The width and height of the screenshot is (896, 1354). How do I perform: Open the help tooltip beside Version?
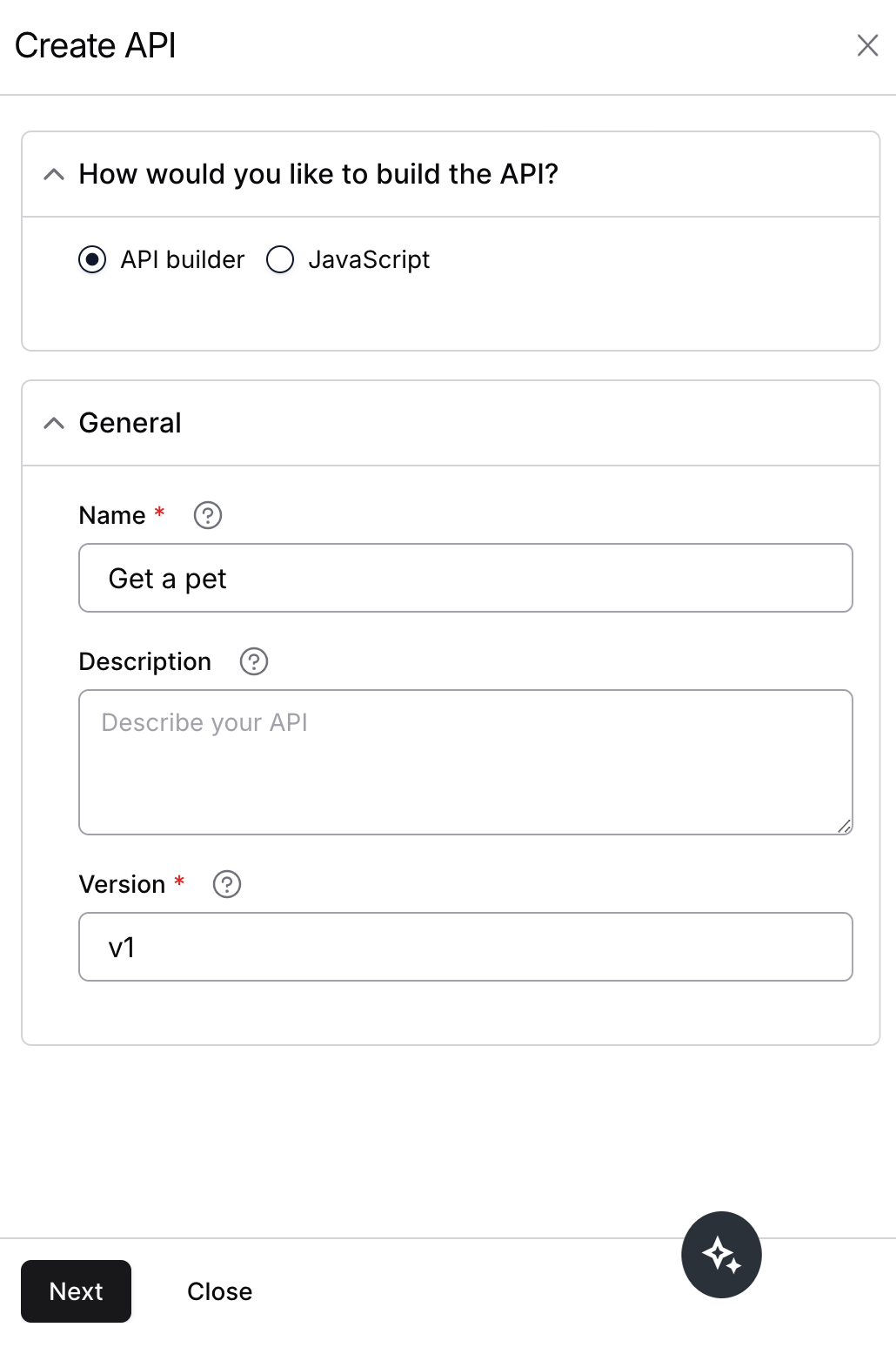coord(226,884)
